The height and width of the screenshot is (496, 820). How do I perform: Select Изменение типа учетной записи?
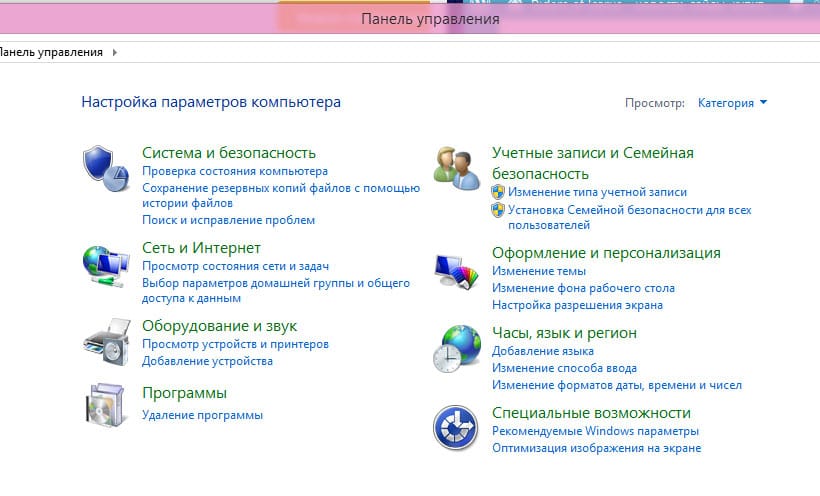(x=597, y=191)
